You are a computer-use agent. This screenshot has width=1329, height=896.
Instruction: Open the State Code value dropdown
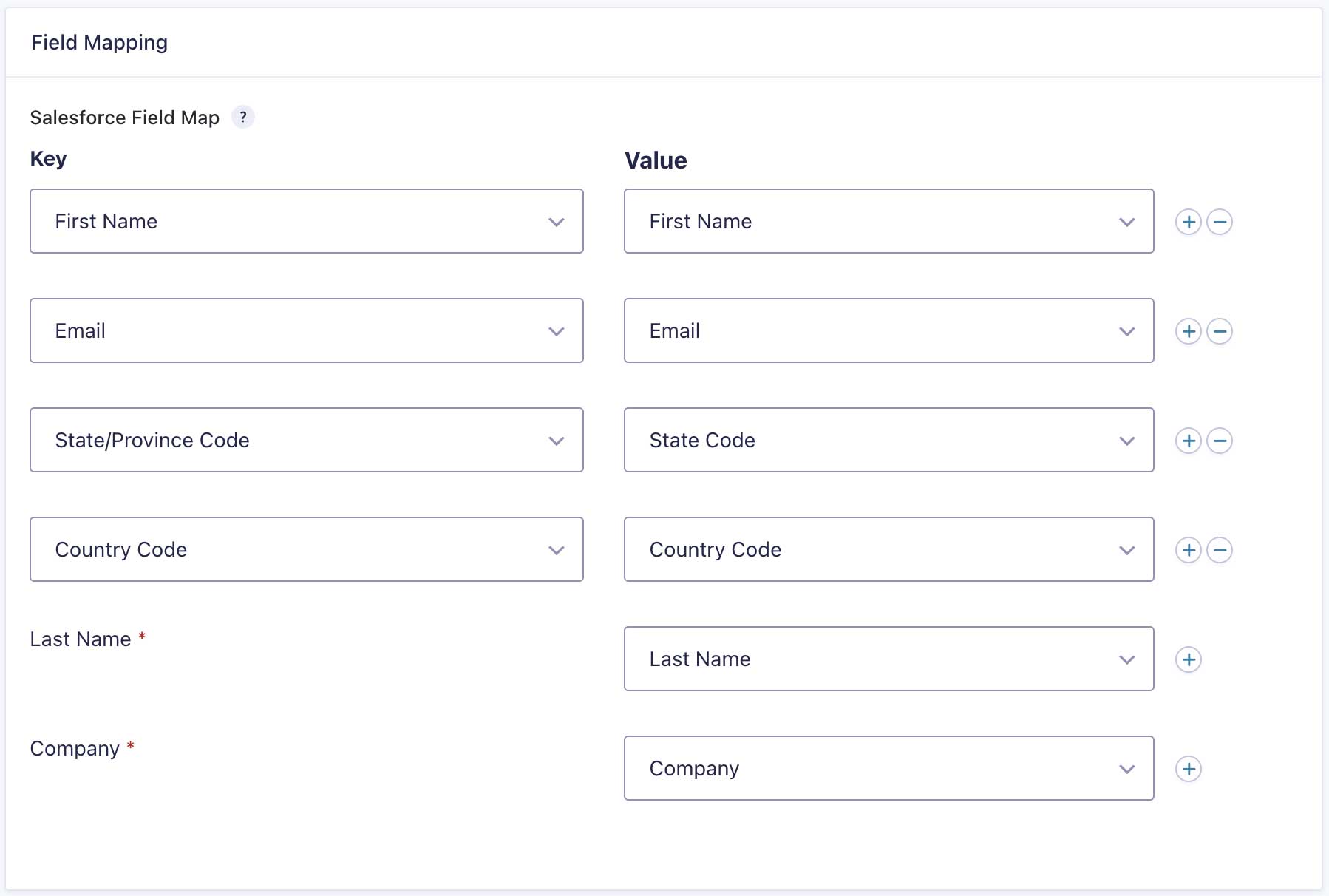[888, 440]
